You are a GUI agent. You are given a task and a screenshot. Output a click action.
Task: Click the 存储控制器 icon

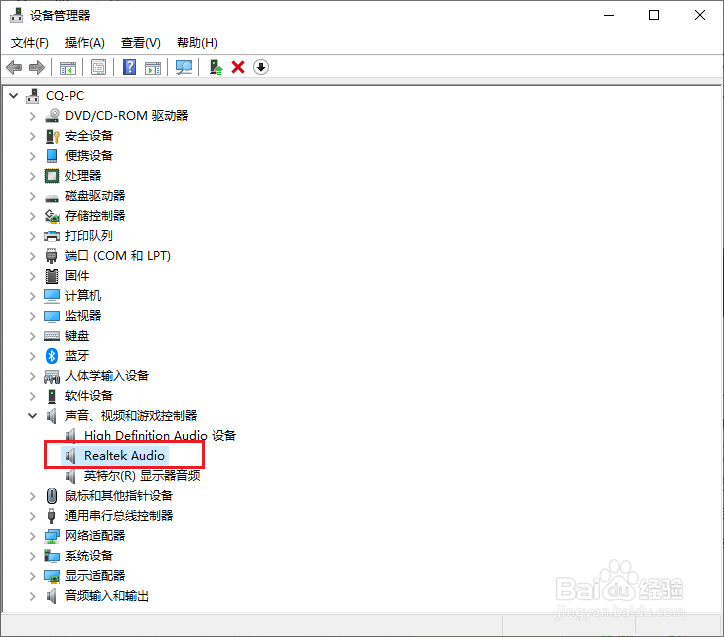point(52,216)
